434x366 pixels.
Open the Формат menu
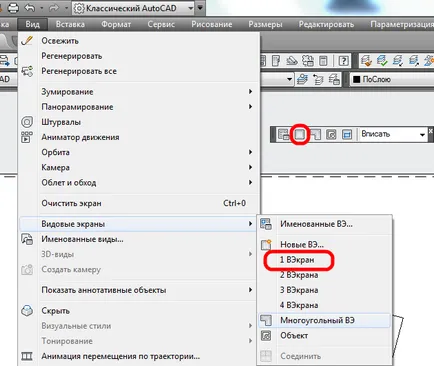pyautogui.click(x=116, y=24)
